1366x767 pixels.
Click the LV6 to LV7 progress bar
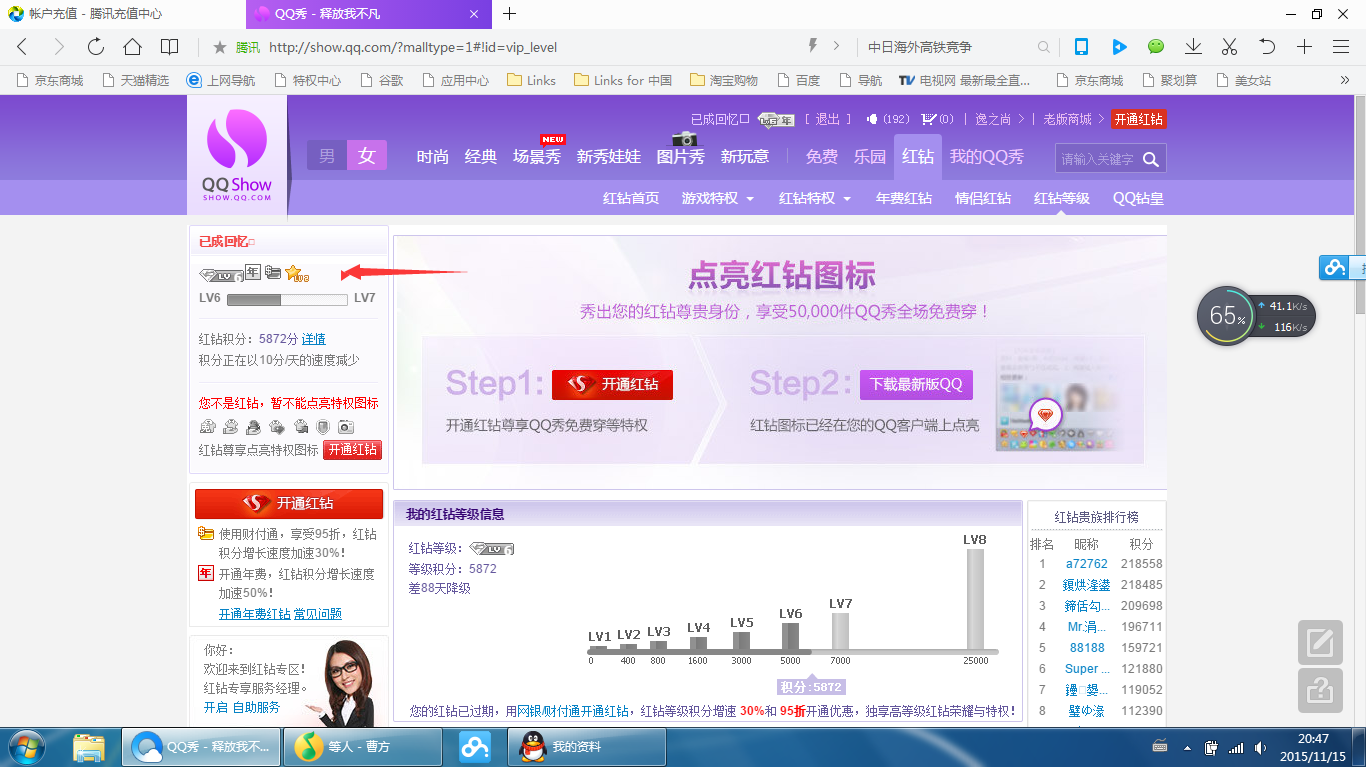[287, 299]
